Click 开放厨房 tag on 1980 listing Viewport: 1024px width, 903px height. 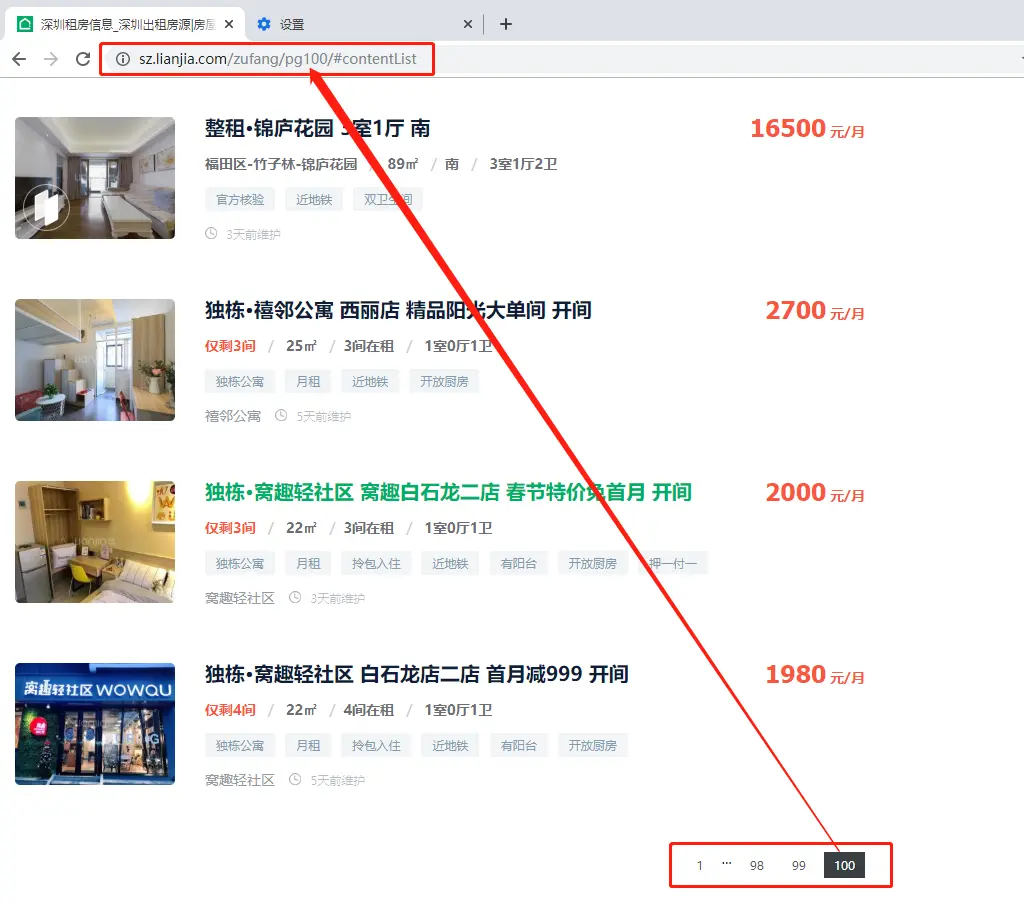592,746
